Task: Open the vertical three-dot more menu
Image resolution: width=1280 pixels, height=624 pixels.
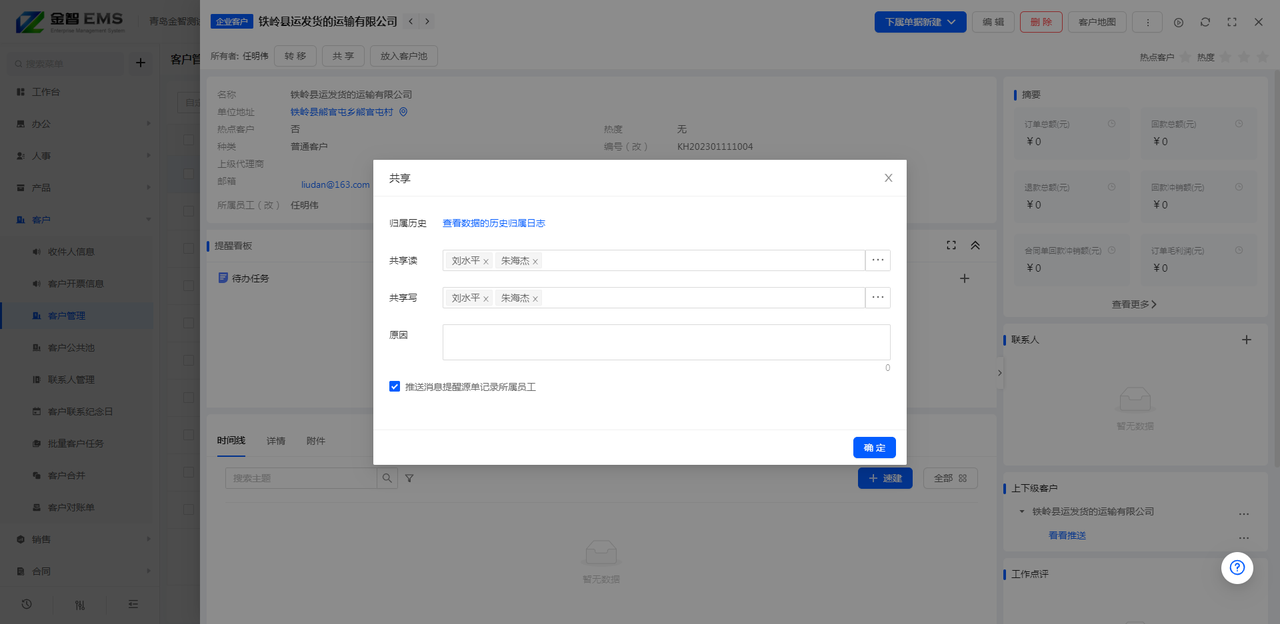Action: (x=1147, y=22)
